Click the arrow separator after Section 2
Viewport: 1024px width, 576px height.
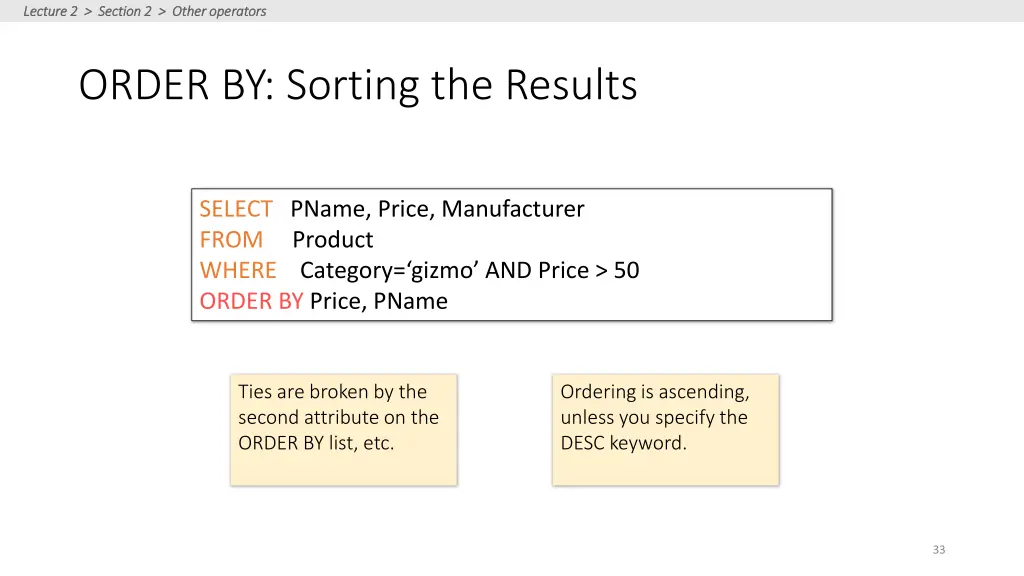pyautogui.click(x=162, y=12)
